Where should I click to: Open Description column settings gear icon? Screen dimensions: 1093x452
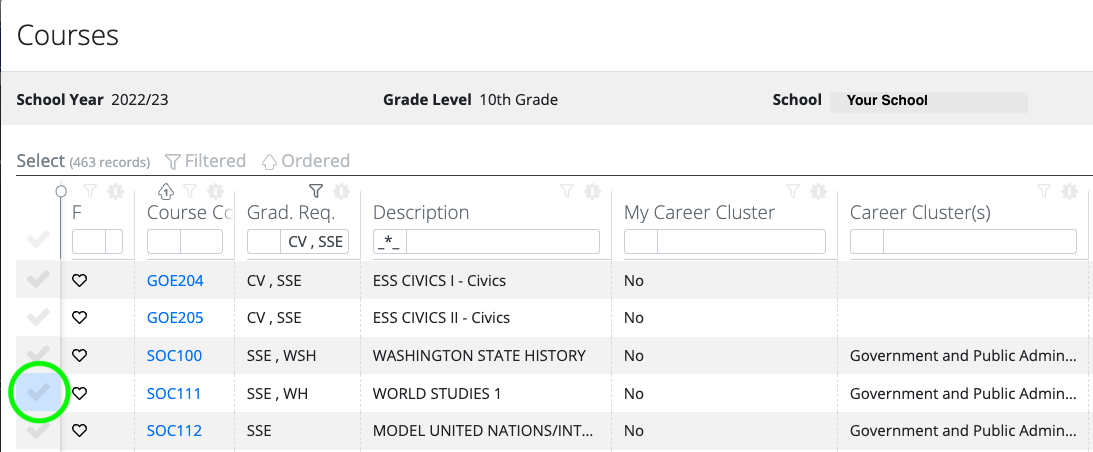[x=592, y=190]
